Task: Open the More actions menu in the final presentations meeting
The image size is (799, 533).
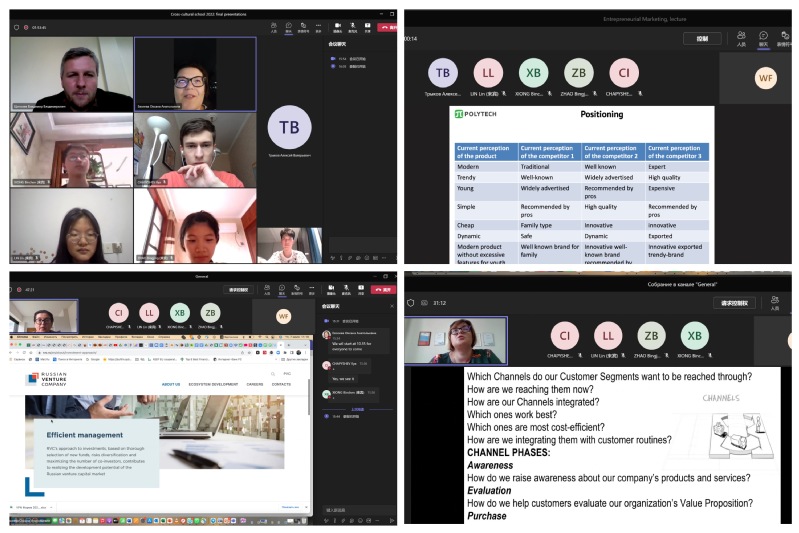Action: 320,26
